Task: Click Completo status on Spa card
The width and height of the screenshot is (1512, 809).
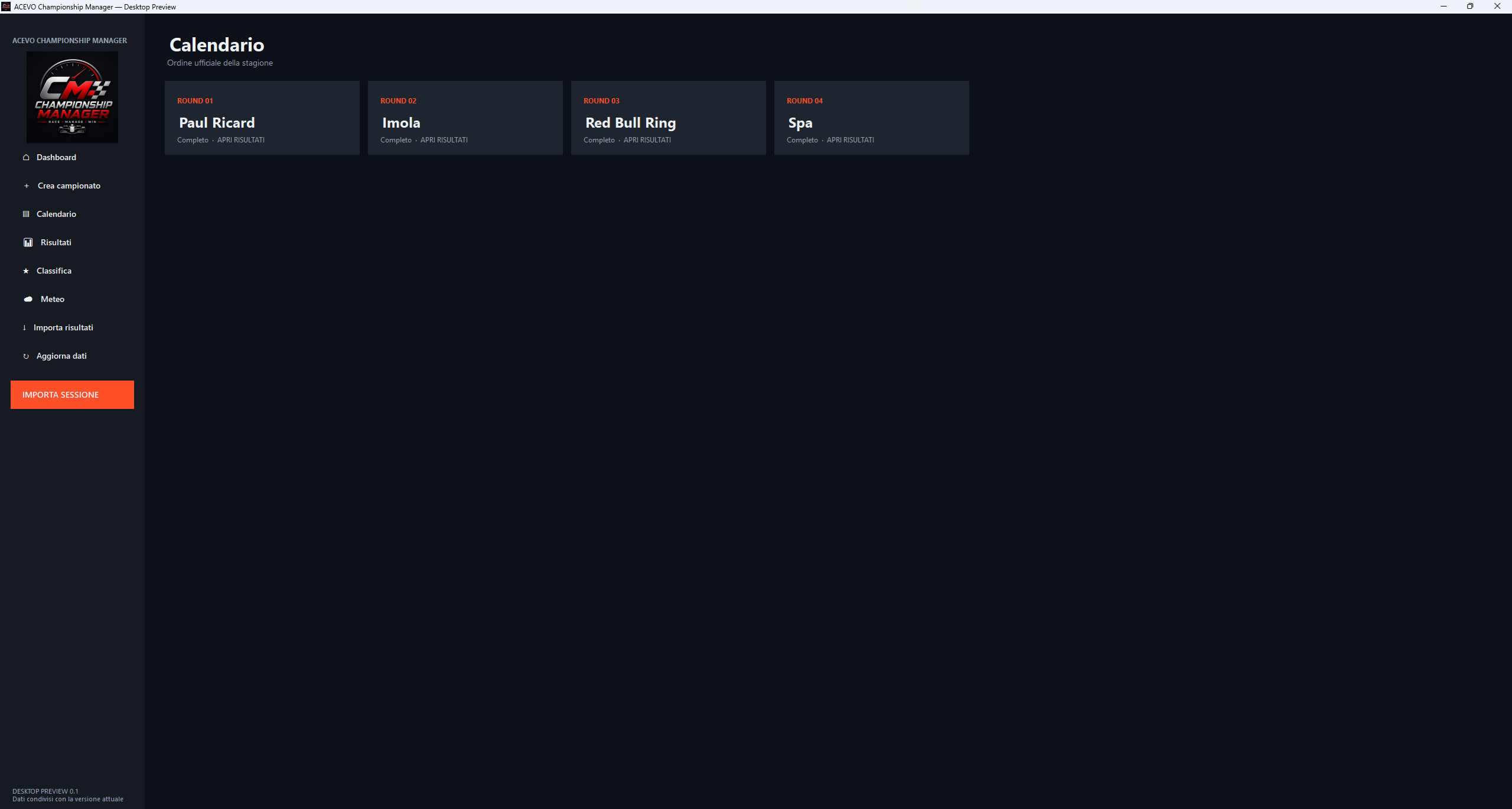Action: coord(802,140)
